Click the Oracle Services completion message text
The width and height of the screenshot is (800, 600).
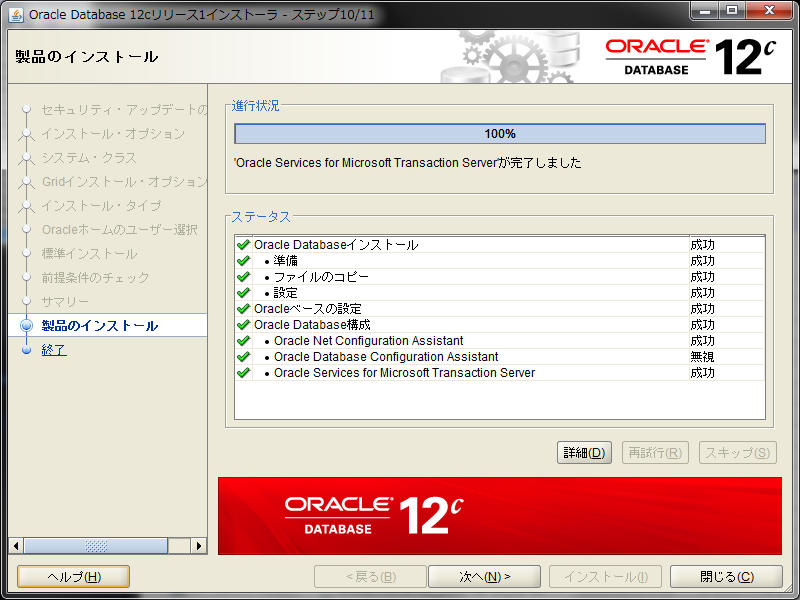coord(407,163)
